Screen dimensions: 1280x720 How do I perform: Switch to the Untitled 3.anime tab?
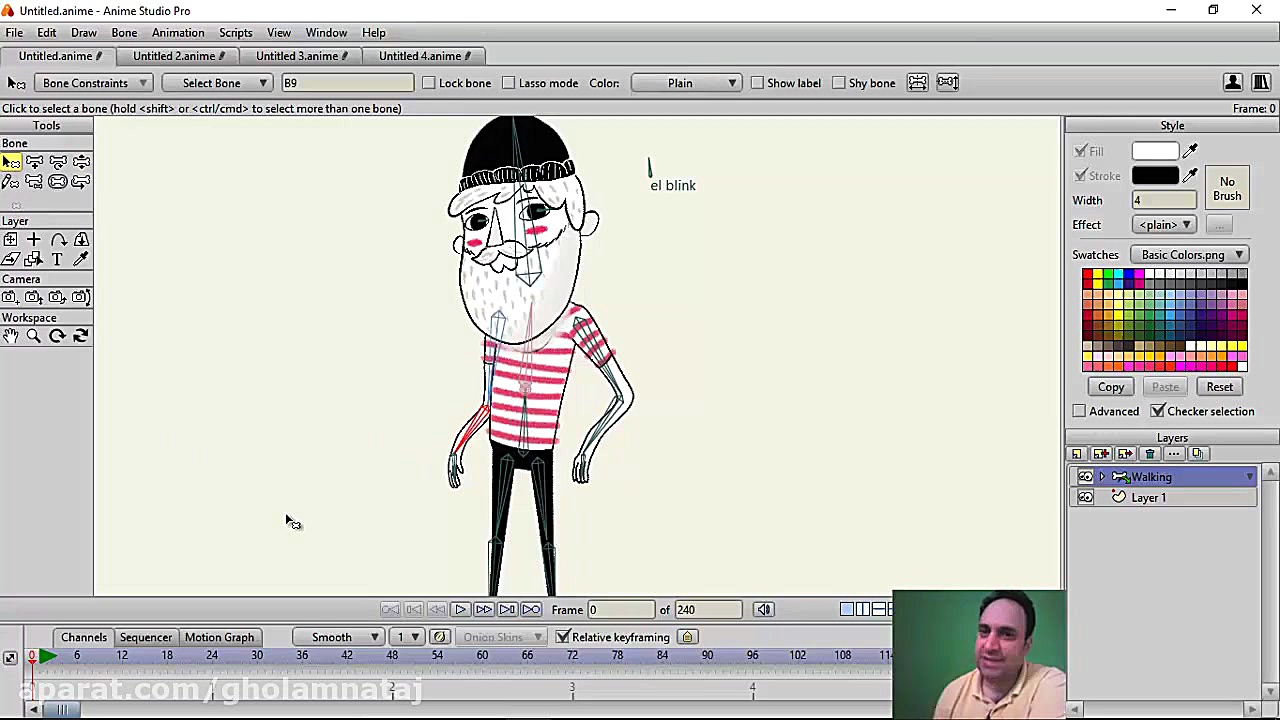coord(298,56)
